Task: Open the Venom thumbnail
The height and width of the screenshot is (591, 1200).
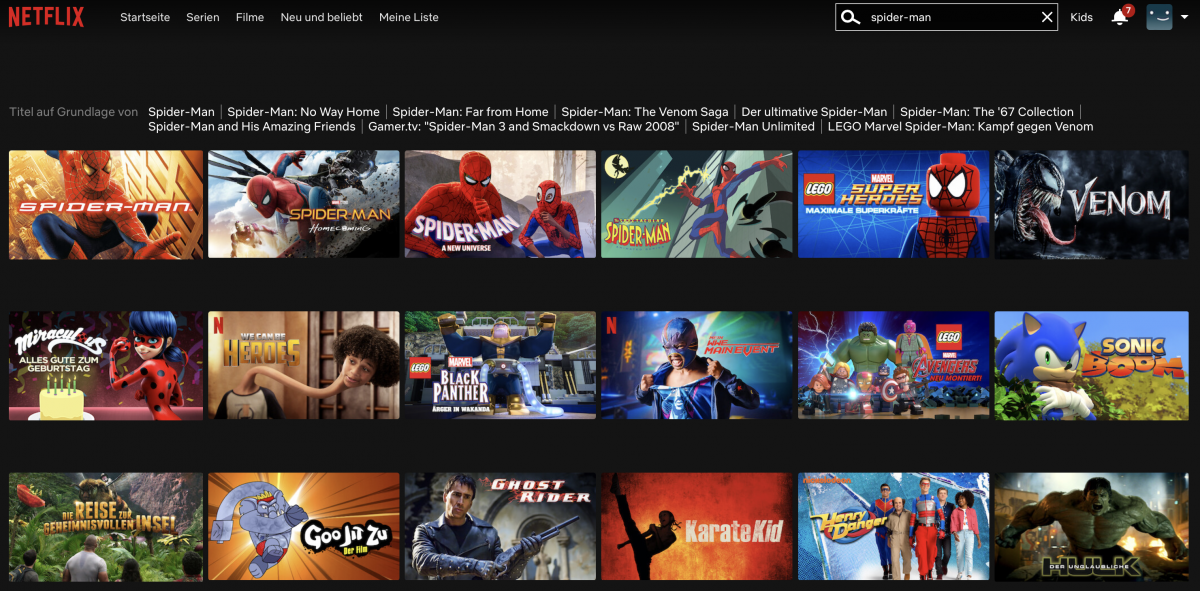Action: tap(1091, 205)
